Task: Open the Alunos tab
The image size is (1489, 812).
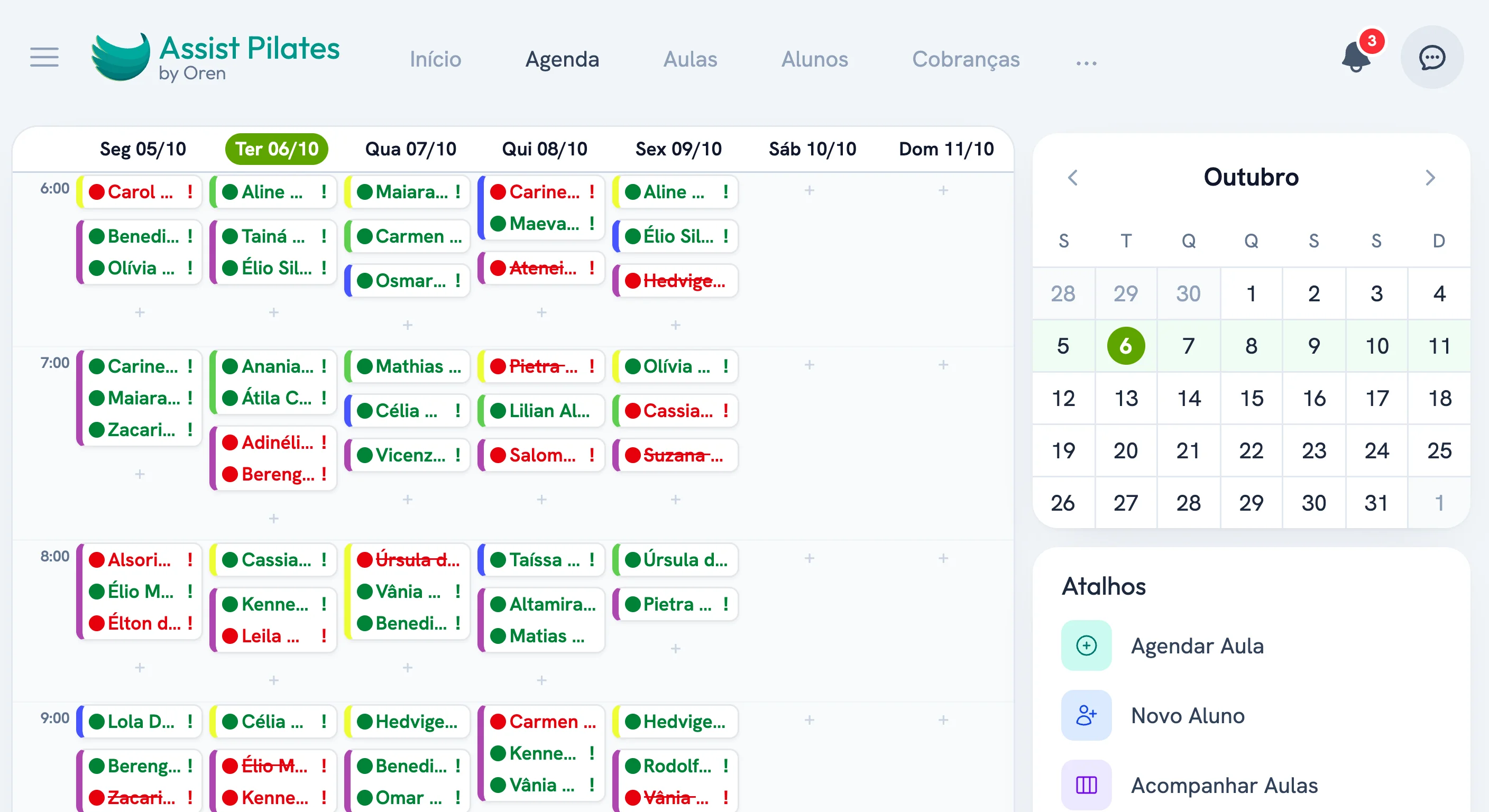Action: pyautogui.click(x=814, y=59)
